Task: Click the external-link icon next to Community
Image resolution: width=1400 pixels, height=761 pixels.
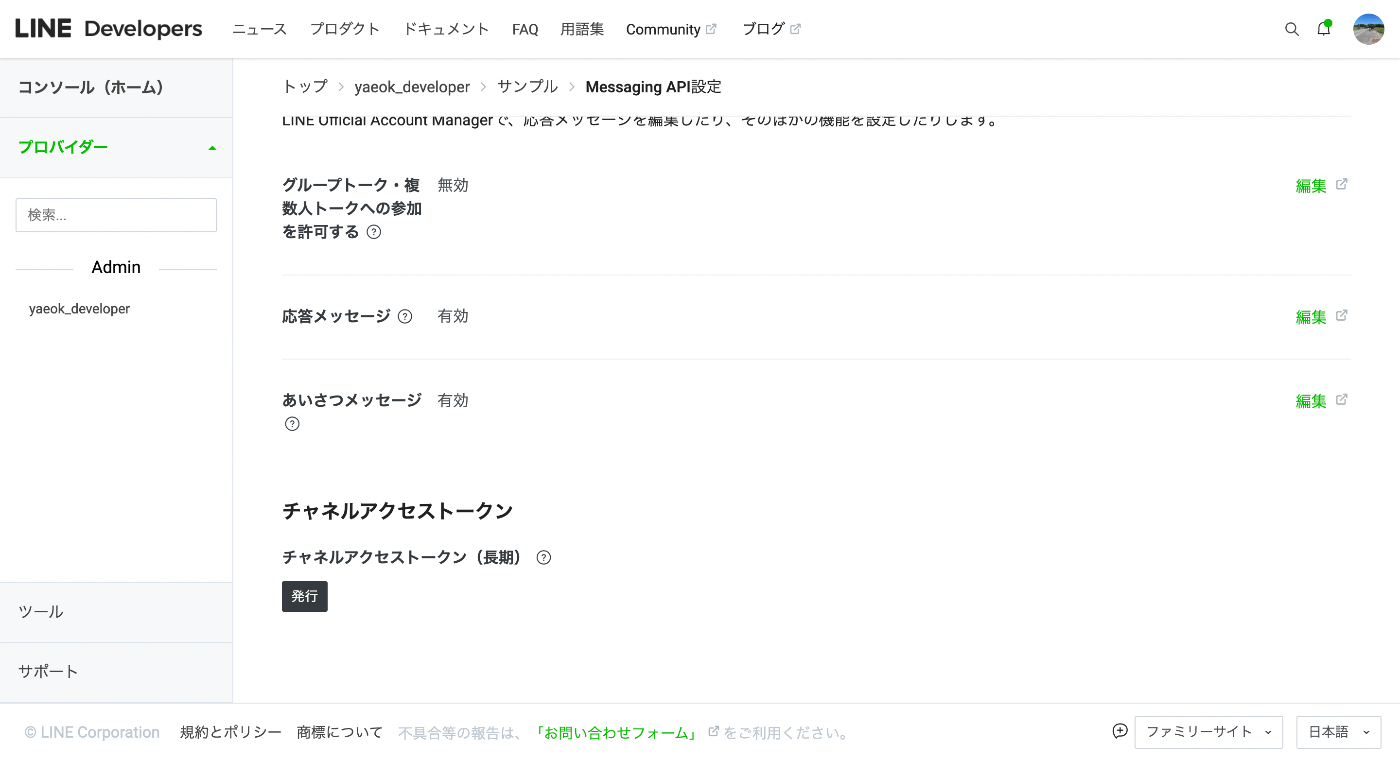Action: [x=711, y=29]
